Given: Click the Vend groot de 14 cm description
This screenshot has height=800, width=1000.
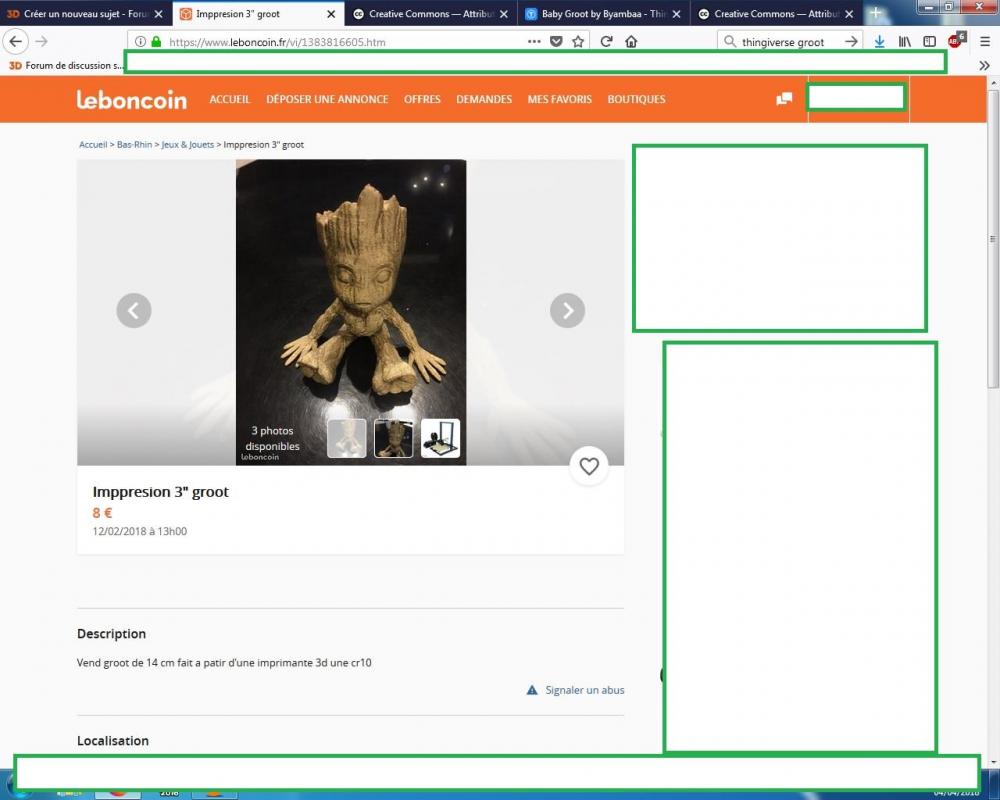Looking at the screenshot, I should pyautogui.click(x=224, y=663).
